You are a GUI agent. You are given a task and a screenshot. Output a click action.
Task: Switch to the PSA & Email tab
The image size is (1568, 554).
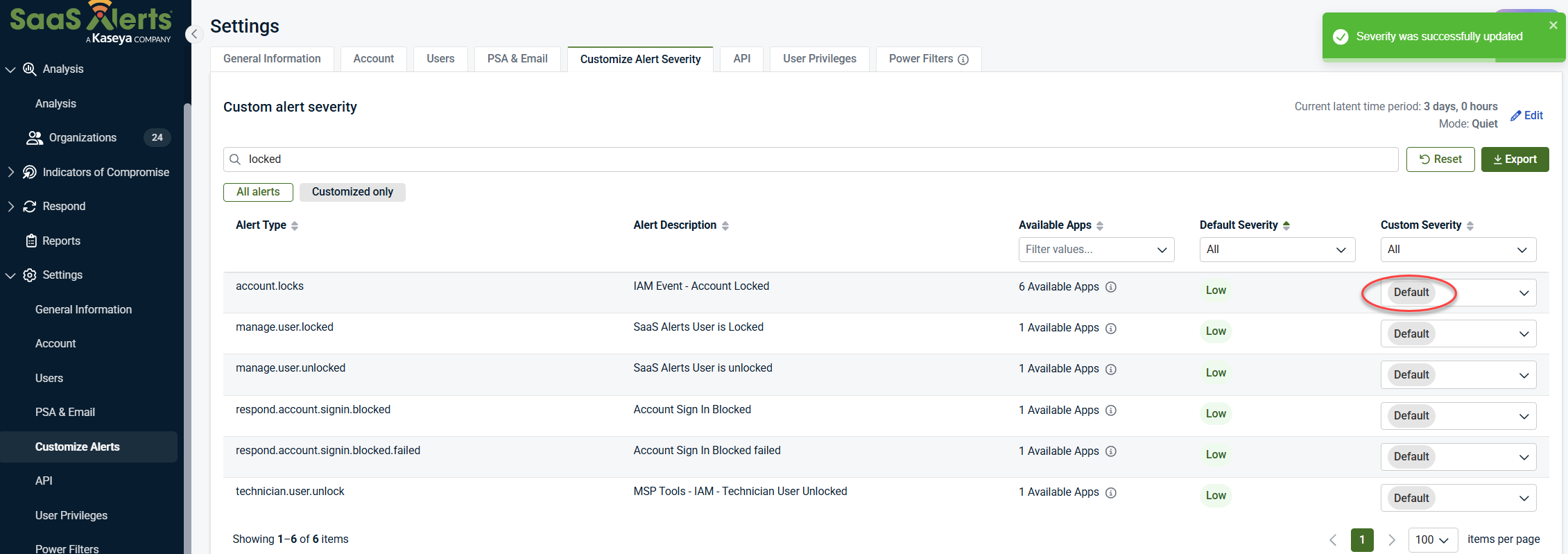[517, 59]
